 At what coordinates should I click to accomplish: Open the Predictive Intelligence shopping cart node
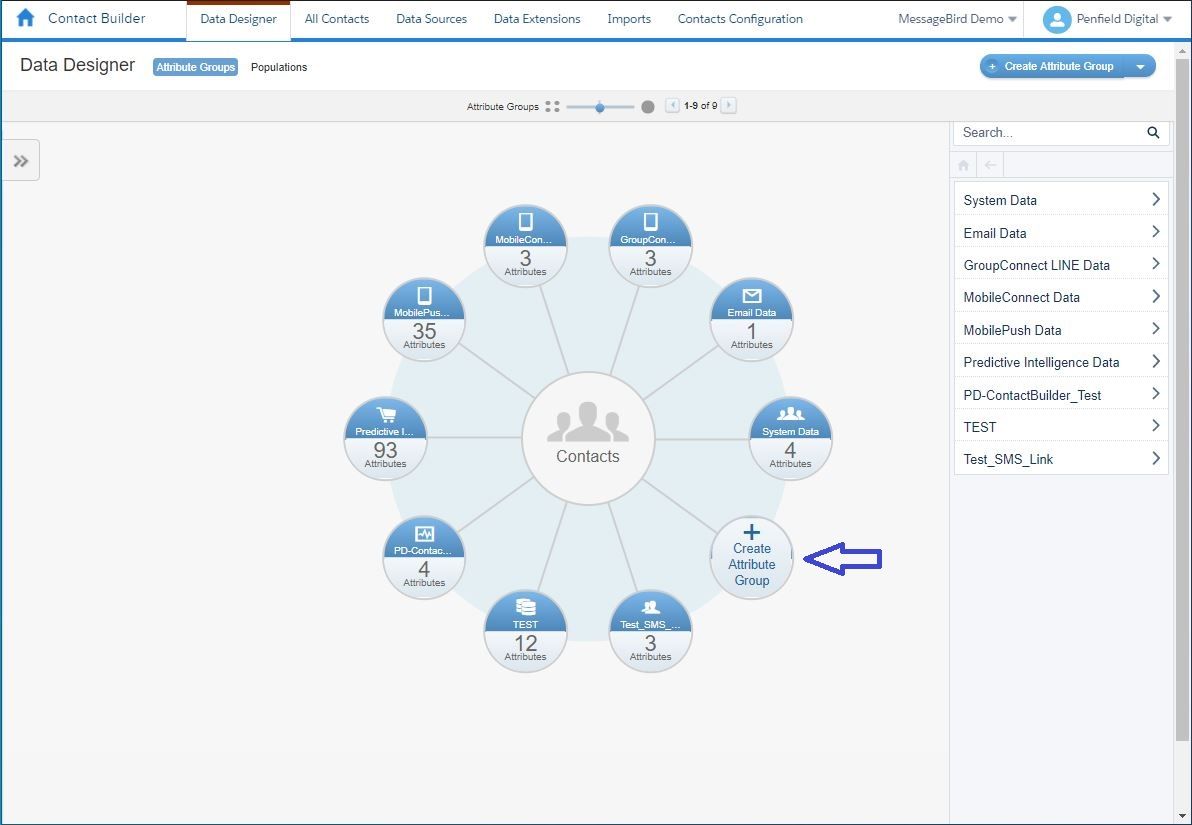tap(385, 439)
